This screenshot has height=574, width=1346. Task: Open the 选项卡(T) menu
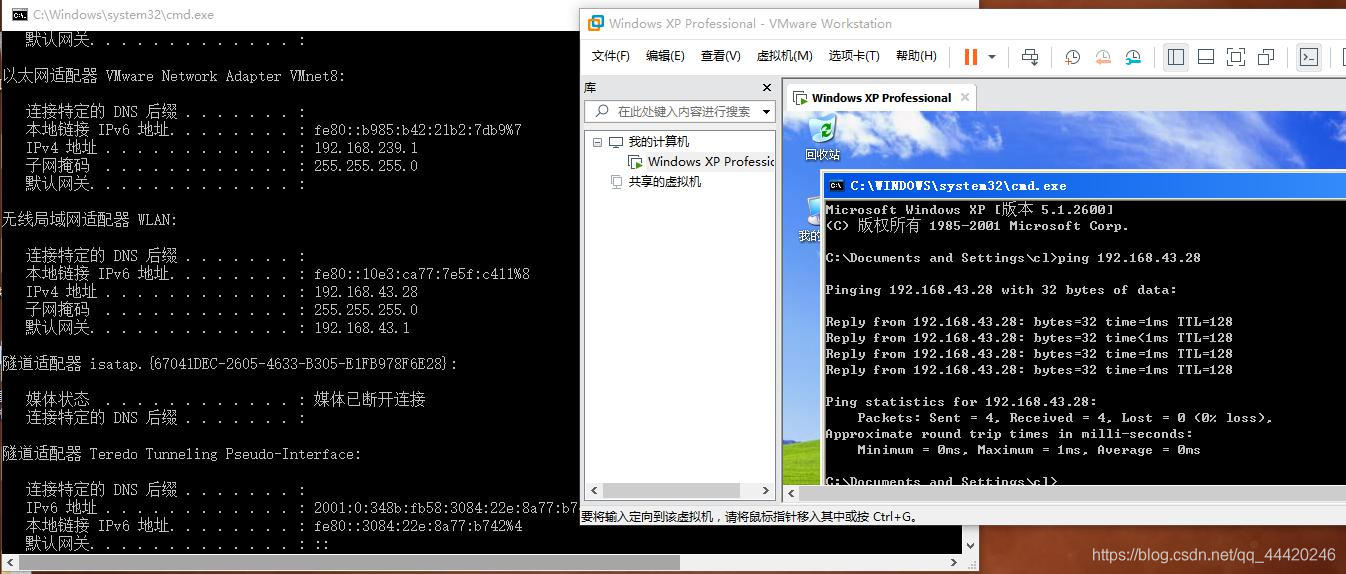pyautogui.click(x=853, y=56)
